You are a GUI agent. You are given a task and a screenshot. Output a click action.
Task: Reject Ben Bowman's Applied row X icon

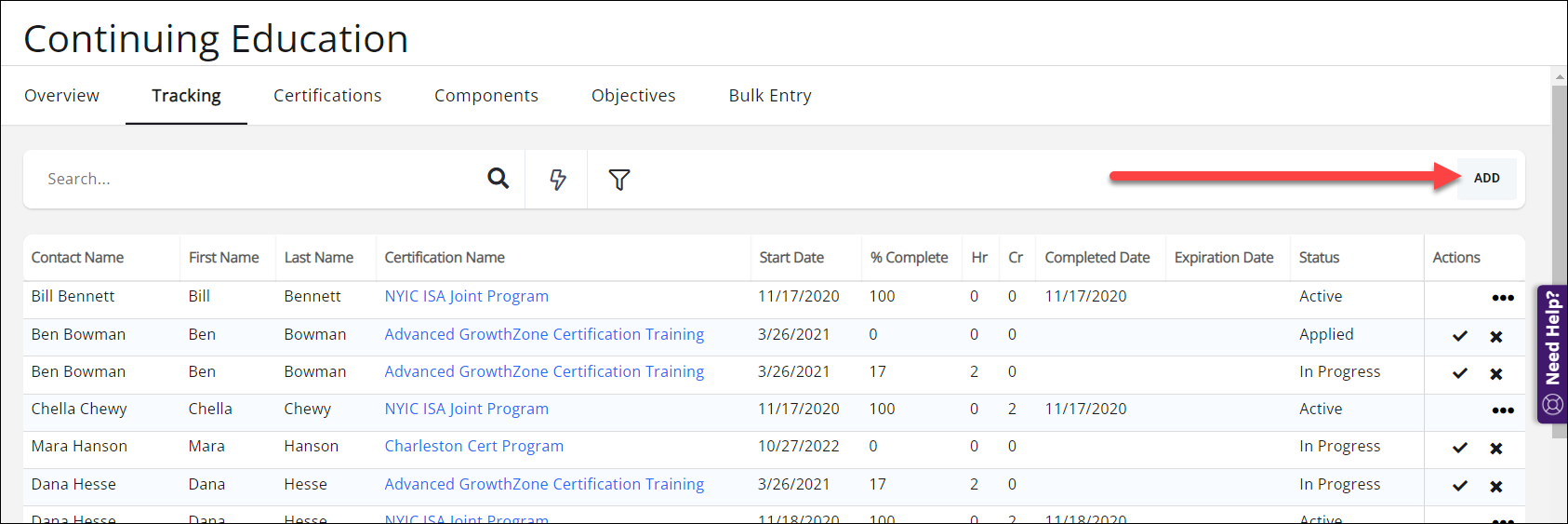pos(1496,336)
